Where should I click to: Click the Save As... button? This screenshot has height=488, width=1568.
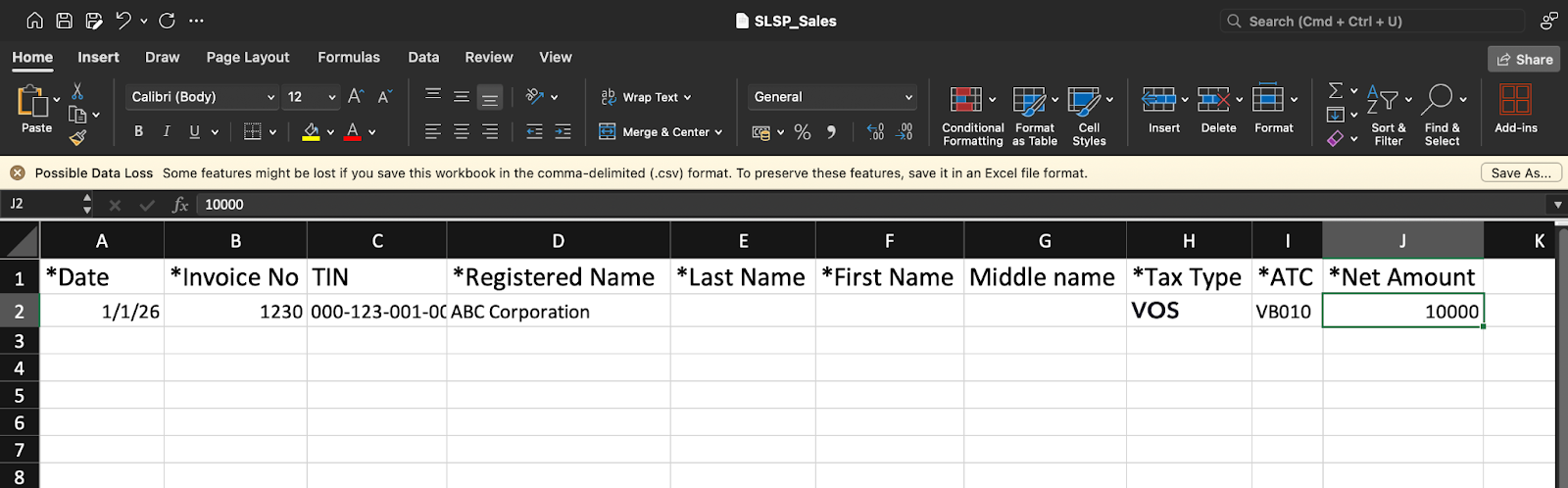click(1521, 172)
